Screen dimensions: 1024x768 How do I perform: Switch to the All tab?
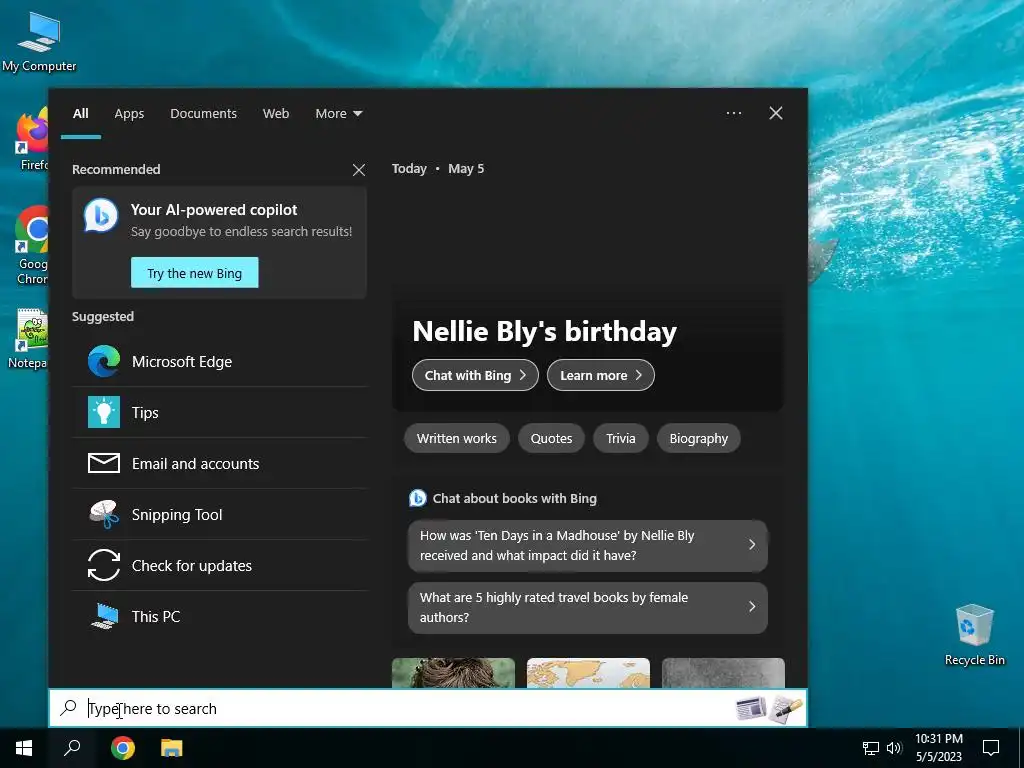click(x=81, y=114)
